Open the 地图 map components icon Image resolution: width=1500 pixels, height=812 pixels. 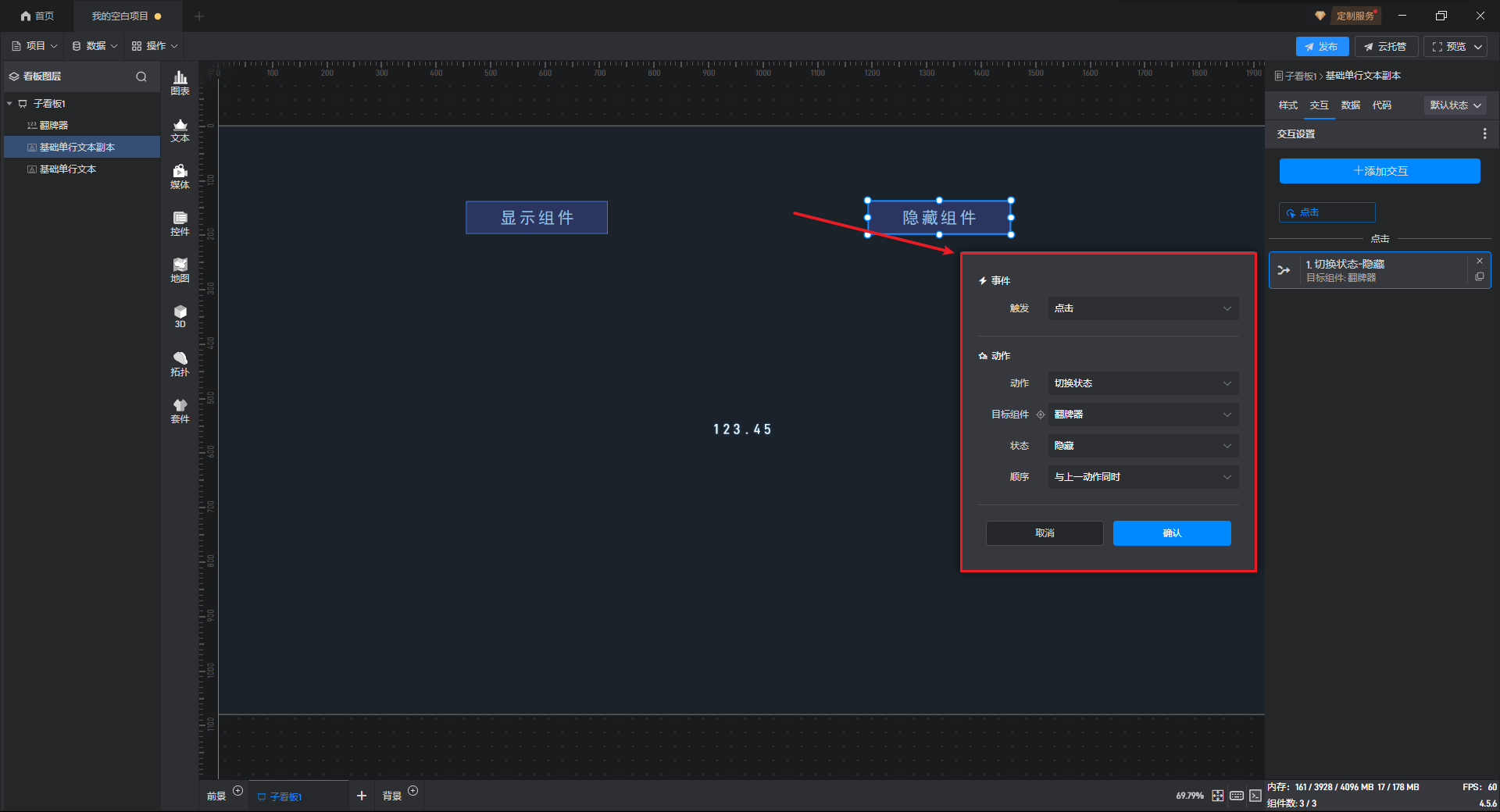click(x=180, y=270)
